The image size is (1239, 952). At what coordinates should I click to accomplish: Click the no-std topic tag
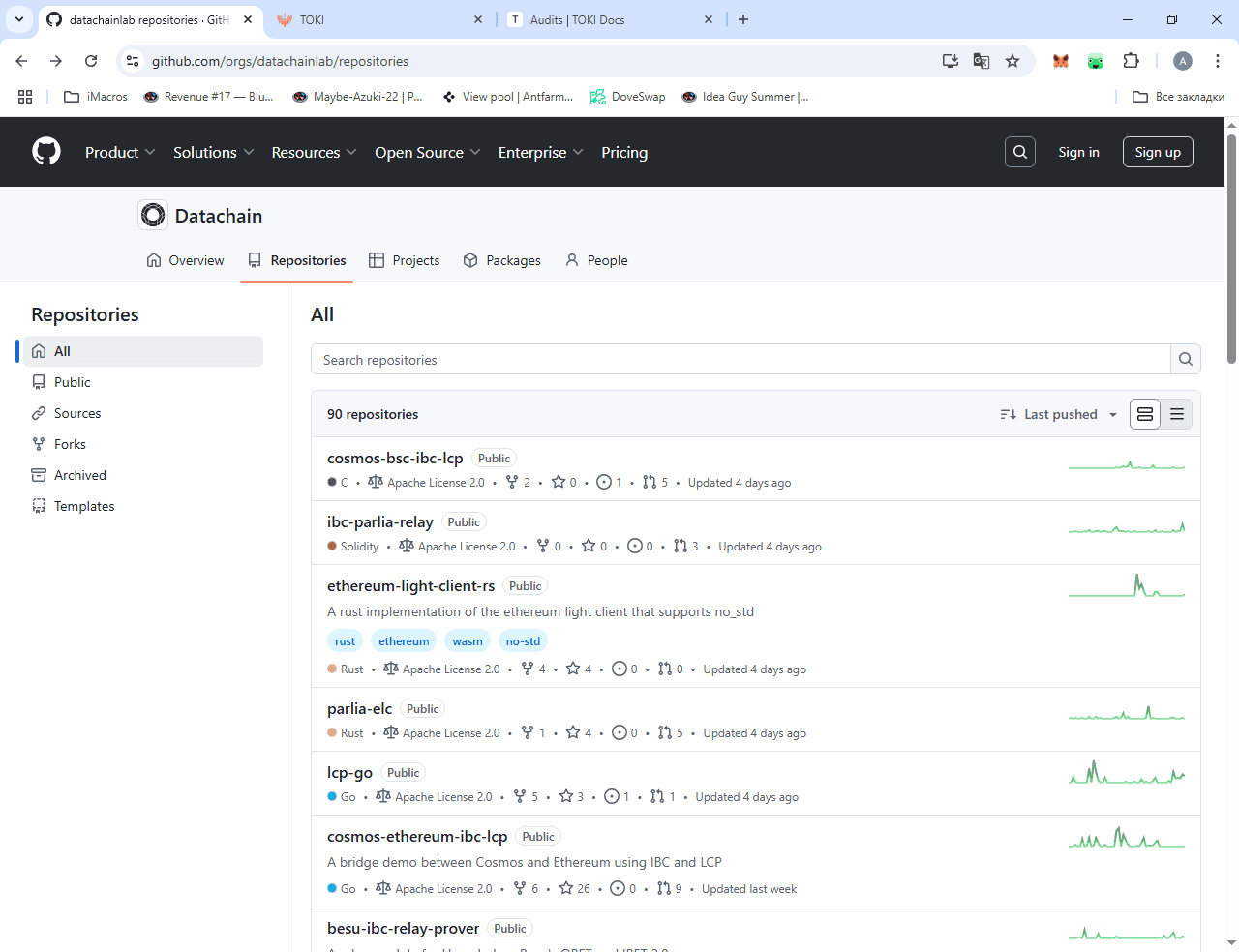523,640
